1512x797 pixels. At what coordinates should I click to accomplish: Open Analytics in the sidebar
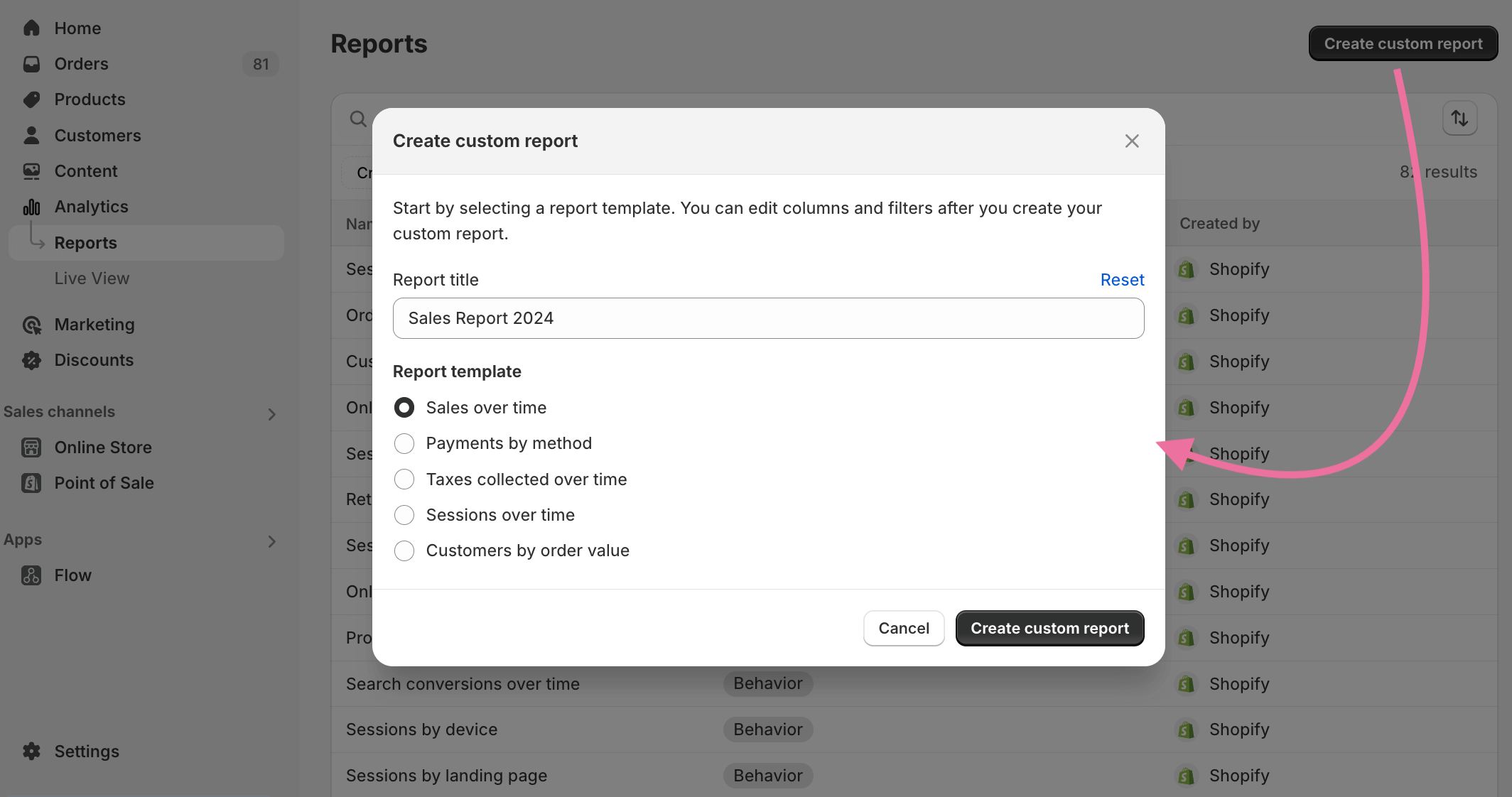click(91, 207)
